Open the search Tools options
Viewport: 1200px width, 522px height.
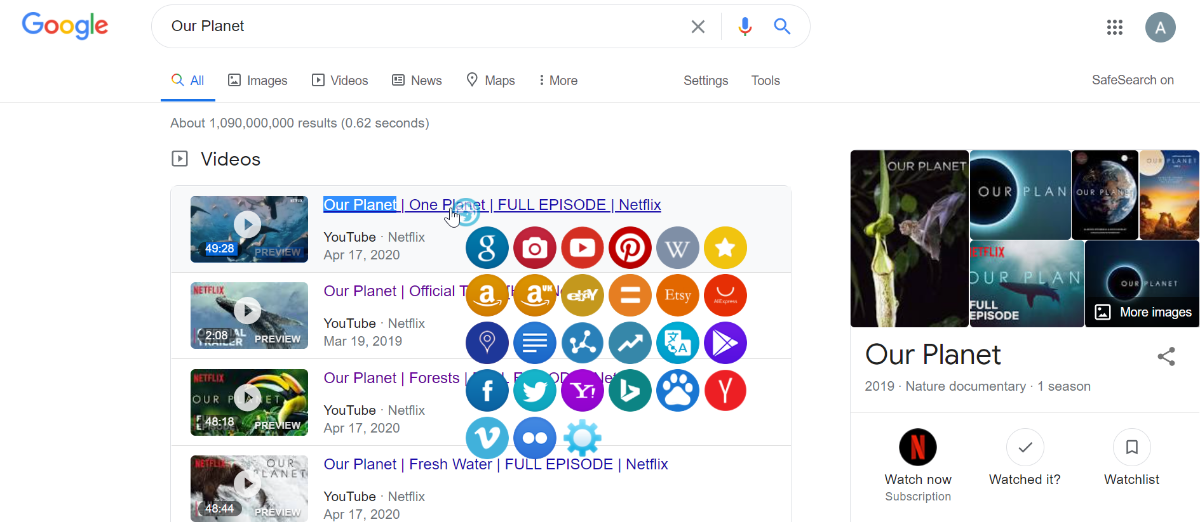(x=766, y=80)
